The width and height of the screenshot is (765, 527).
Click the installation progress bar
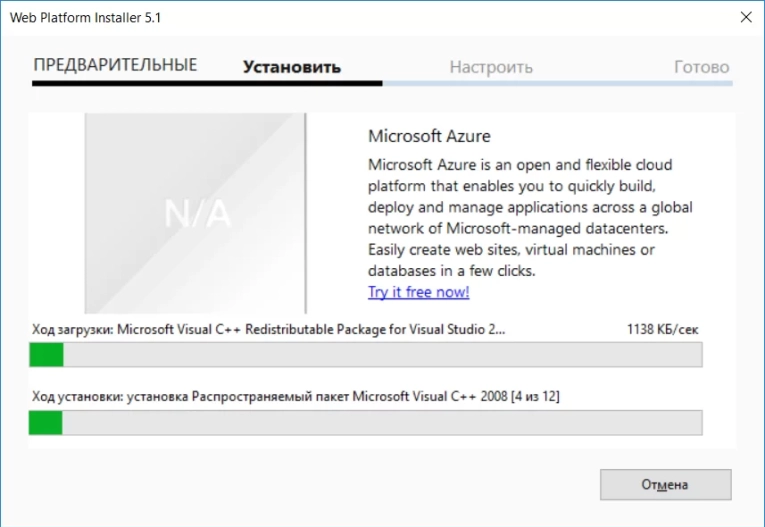[366, 423]
